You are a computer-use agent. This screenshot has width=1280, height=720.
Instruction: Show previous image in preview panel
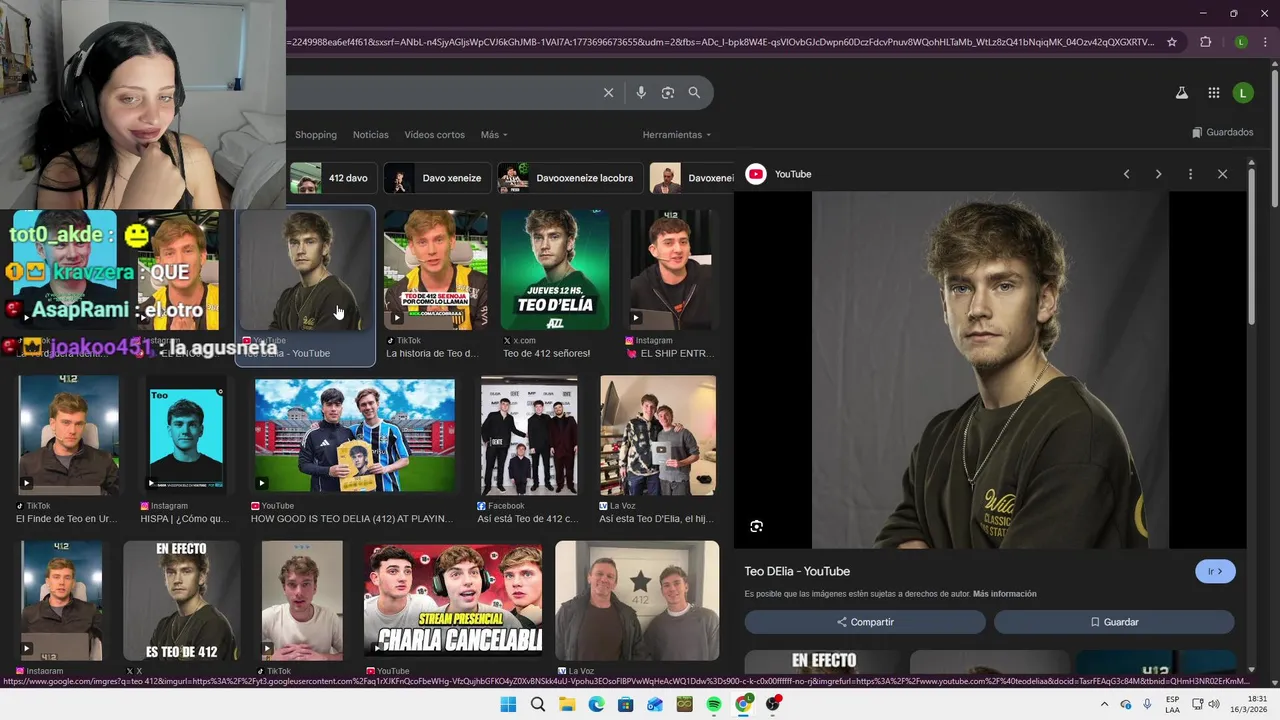[x=1126, y=174]
